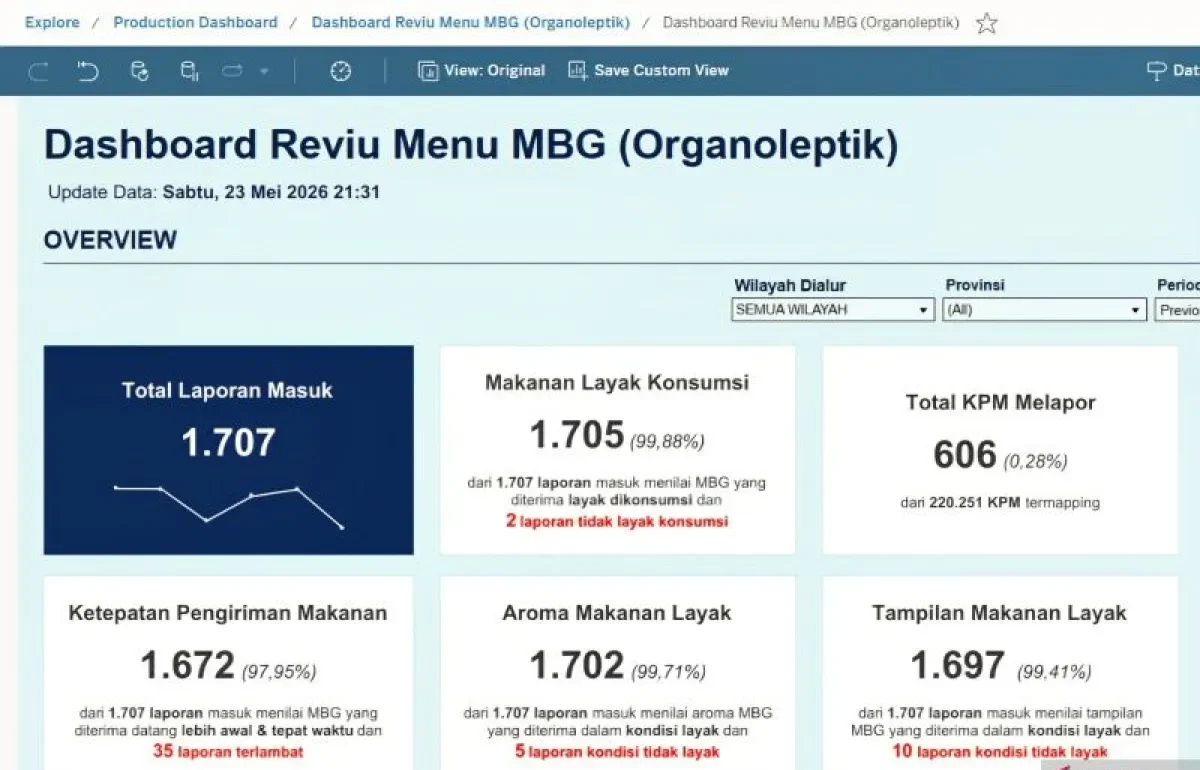
Task: Open the Wilayah Dialur dropdown
Action: pos(832,310)
